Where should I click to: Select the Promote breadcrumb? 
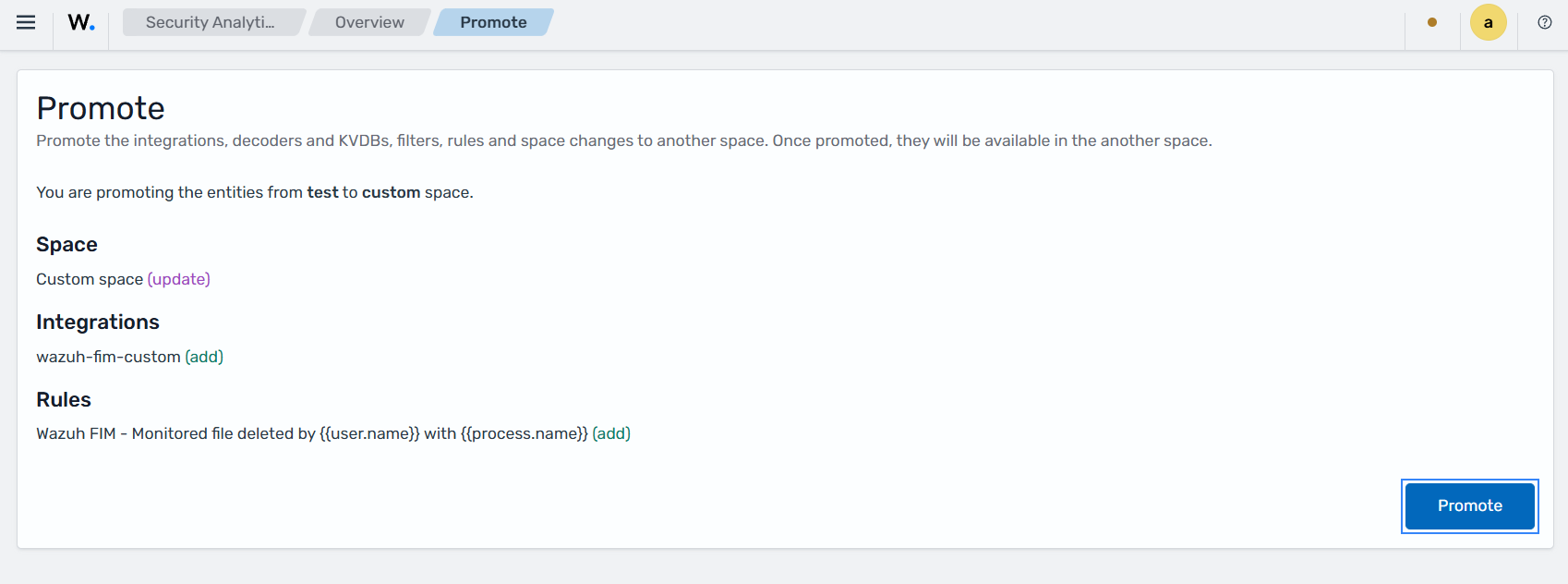493,22
